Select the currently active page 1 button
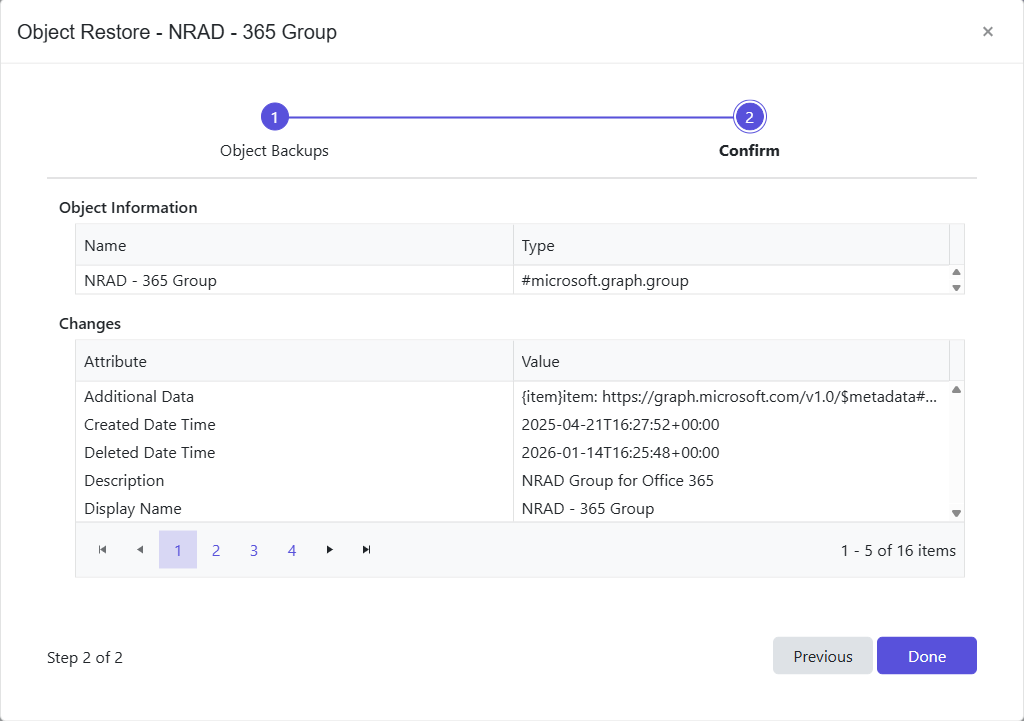Image resolution: width=1024 pixels, height=721 pixels. tap(178, 549)
